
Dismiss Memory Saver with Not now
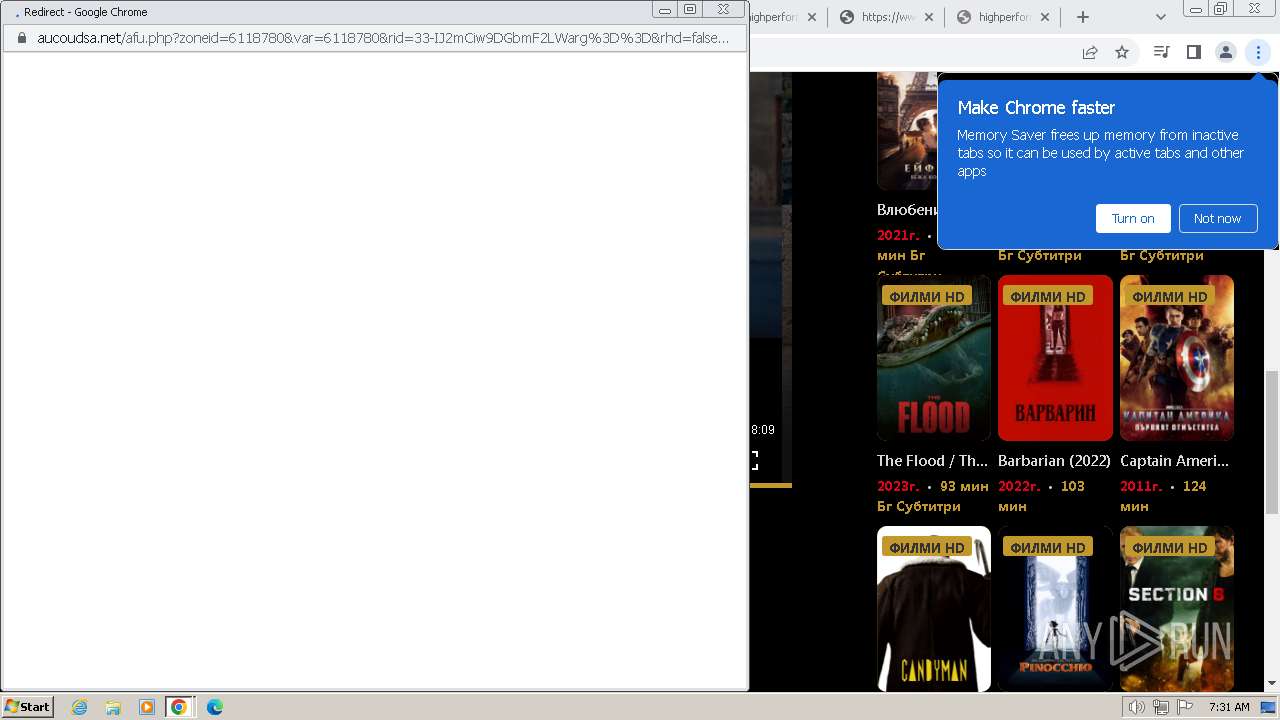click(1217, 218)
